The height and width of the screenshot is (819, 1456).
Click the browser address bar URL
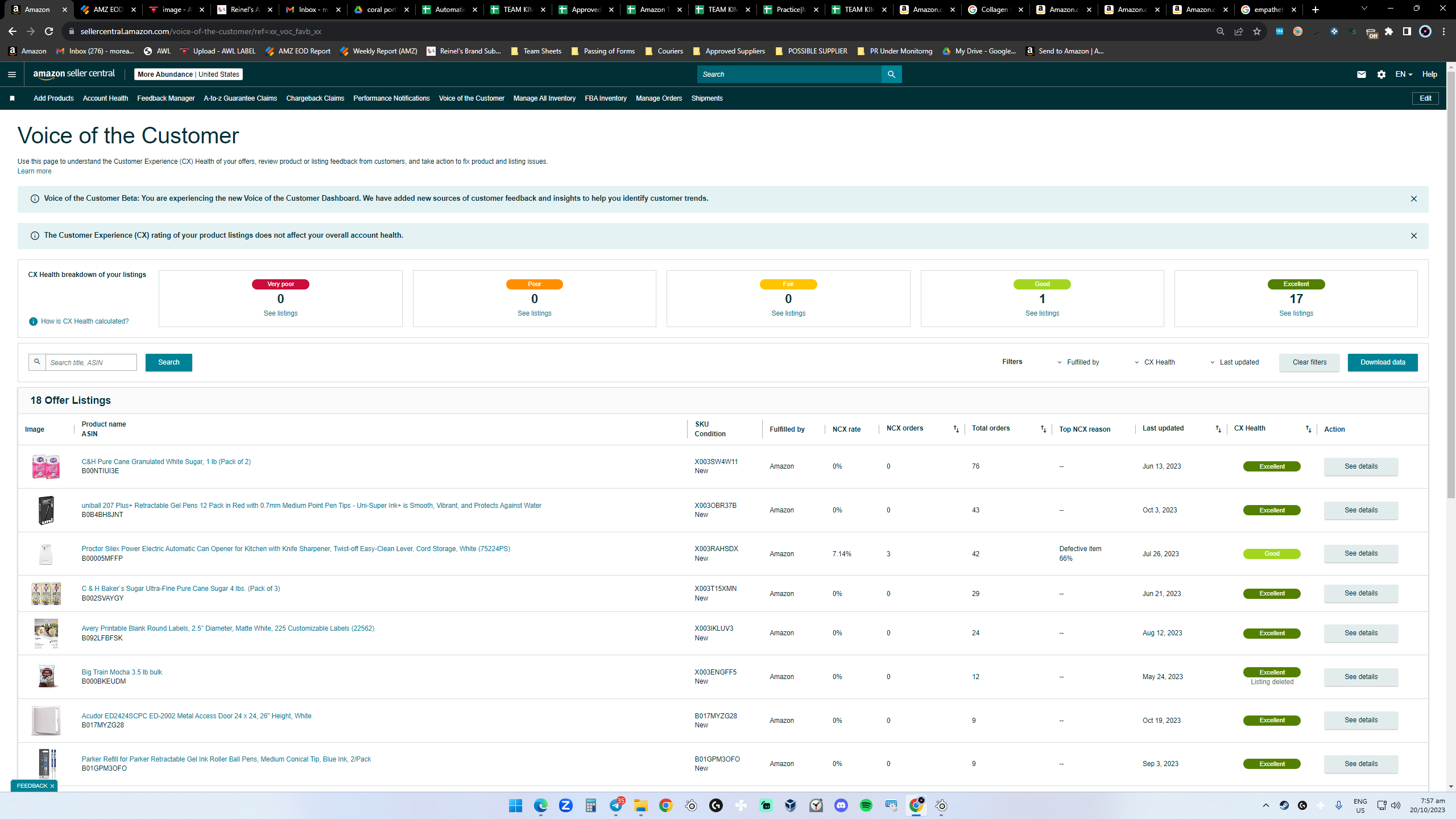(x=201, y=31)
